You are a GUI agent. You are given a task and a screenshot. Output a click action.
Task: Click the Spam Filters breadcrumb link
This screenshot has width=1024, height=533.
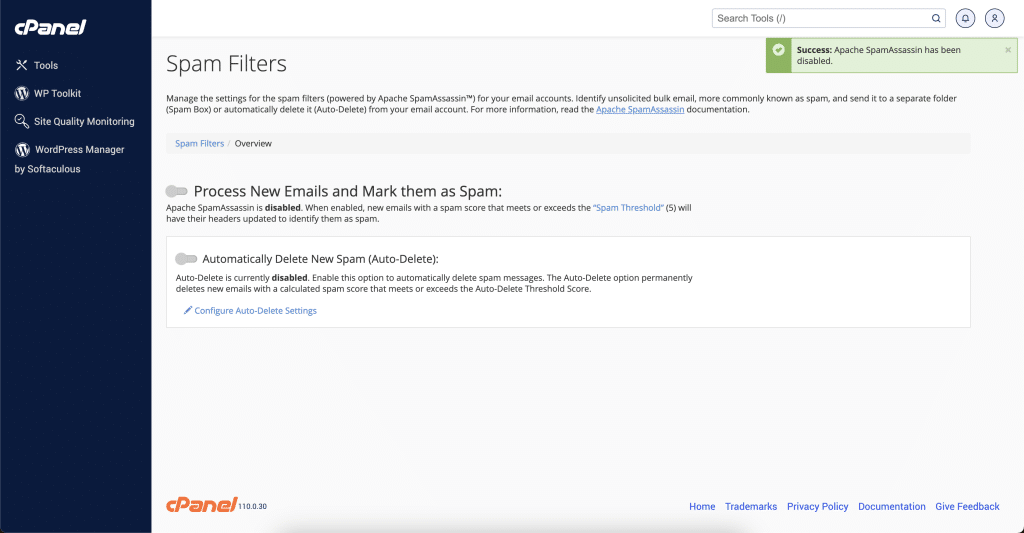coord(199,144)
